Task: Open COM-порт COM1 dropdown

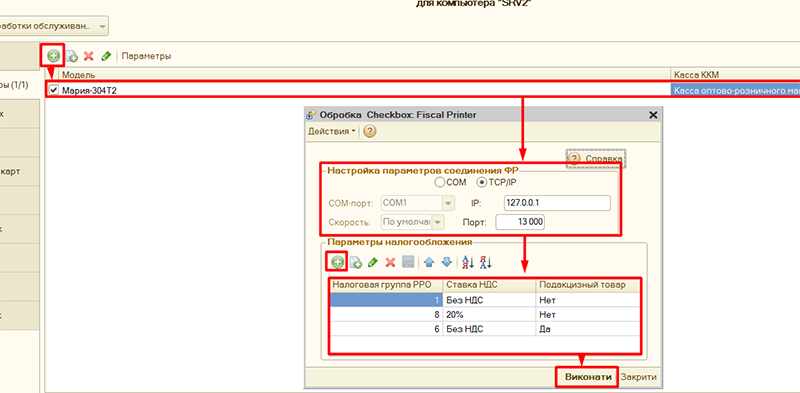Action: pos(448,203)
